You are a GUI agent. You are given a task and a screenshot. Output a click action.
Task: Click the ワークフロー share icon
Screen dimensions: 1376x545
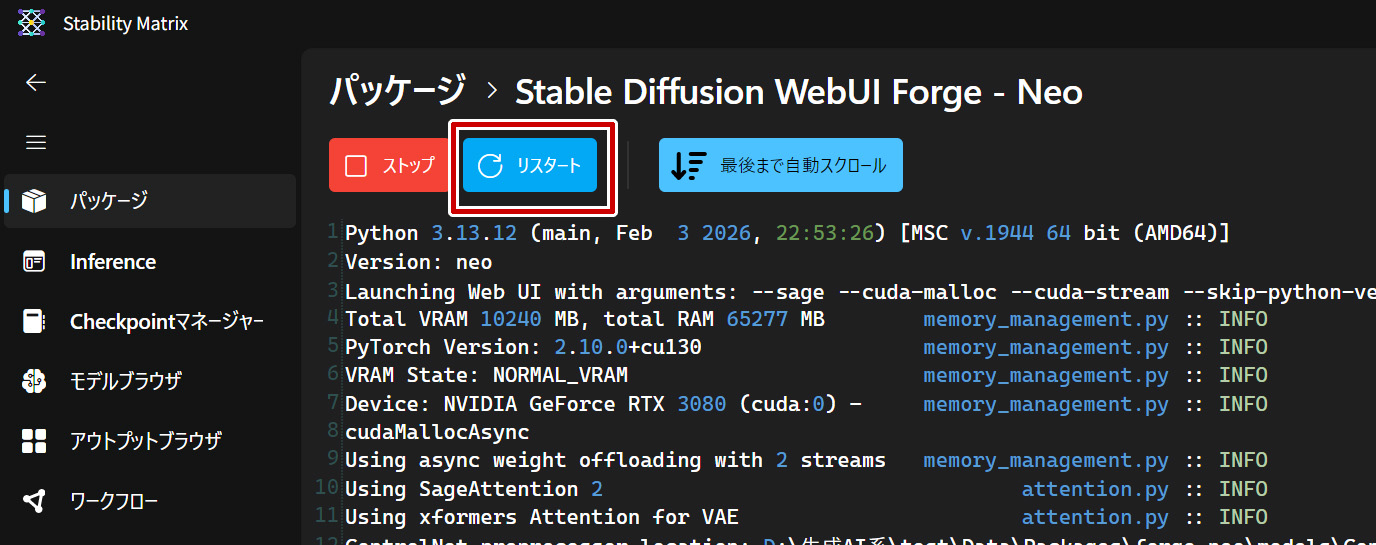point(35,501)
